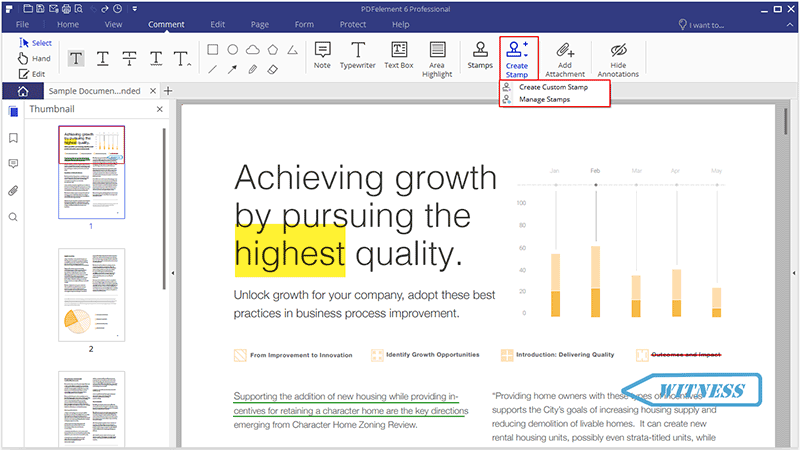Toggle Hide Annotations

pos(618,59)
